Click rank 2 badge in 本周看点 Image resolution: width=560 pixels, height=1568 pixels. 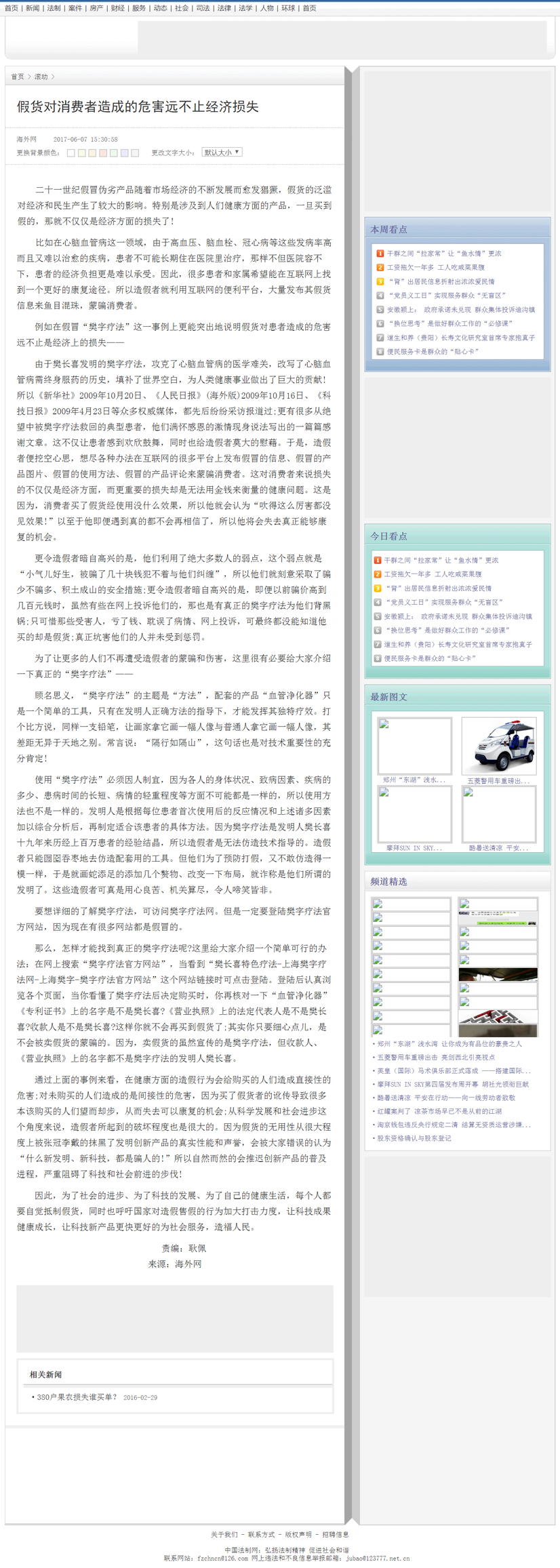point(380,267)
